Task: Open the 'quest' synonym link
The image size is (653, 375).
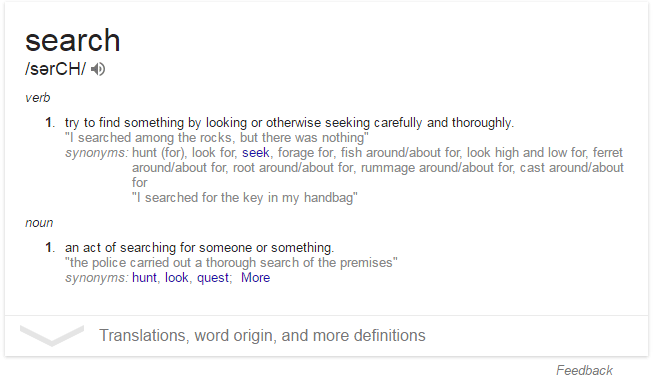Action: [x=213, y=278]
